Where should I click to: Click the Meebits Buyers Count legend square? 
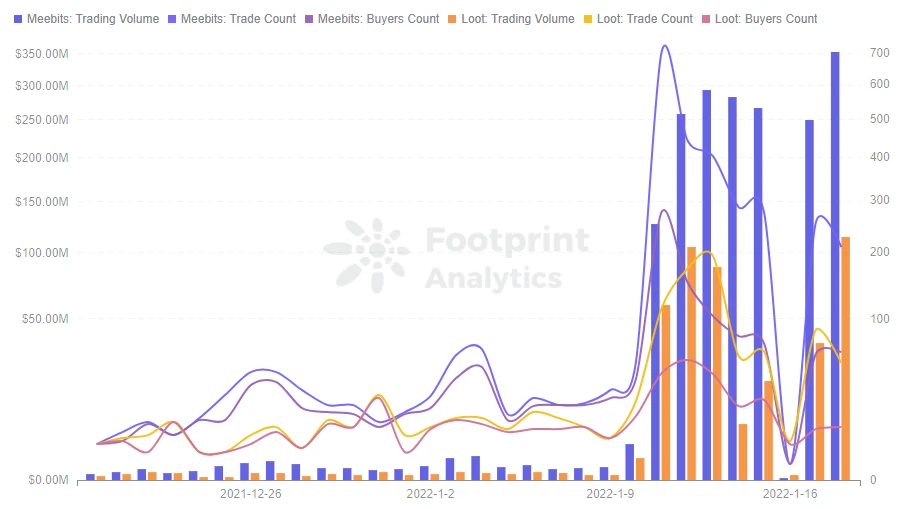(308, 19)
